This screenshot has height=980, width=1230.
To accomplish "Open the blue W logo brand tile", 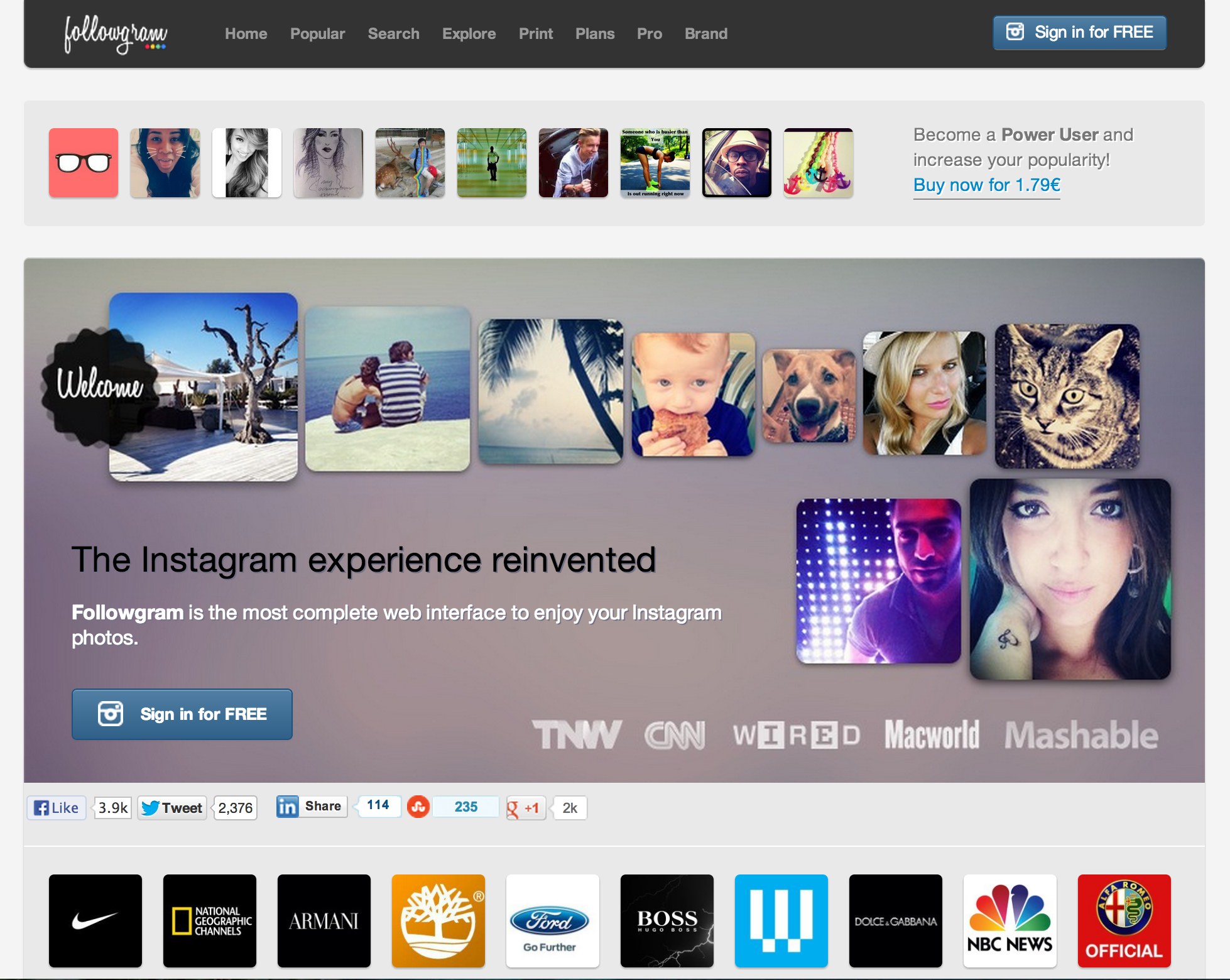I will 781,921.
